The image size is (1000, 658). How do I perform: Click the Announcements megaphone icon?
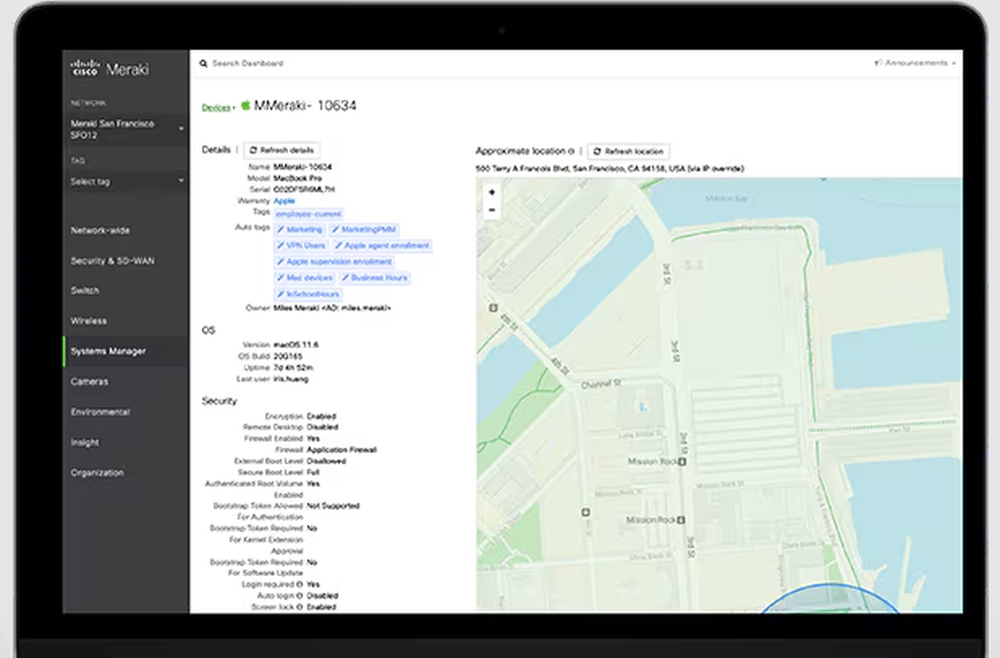tap(878, 62)
